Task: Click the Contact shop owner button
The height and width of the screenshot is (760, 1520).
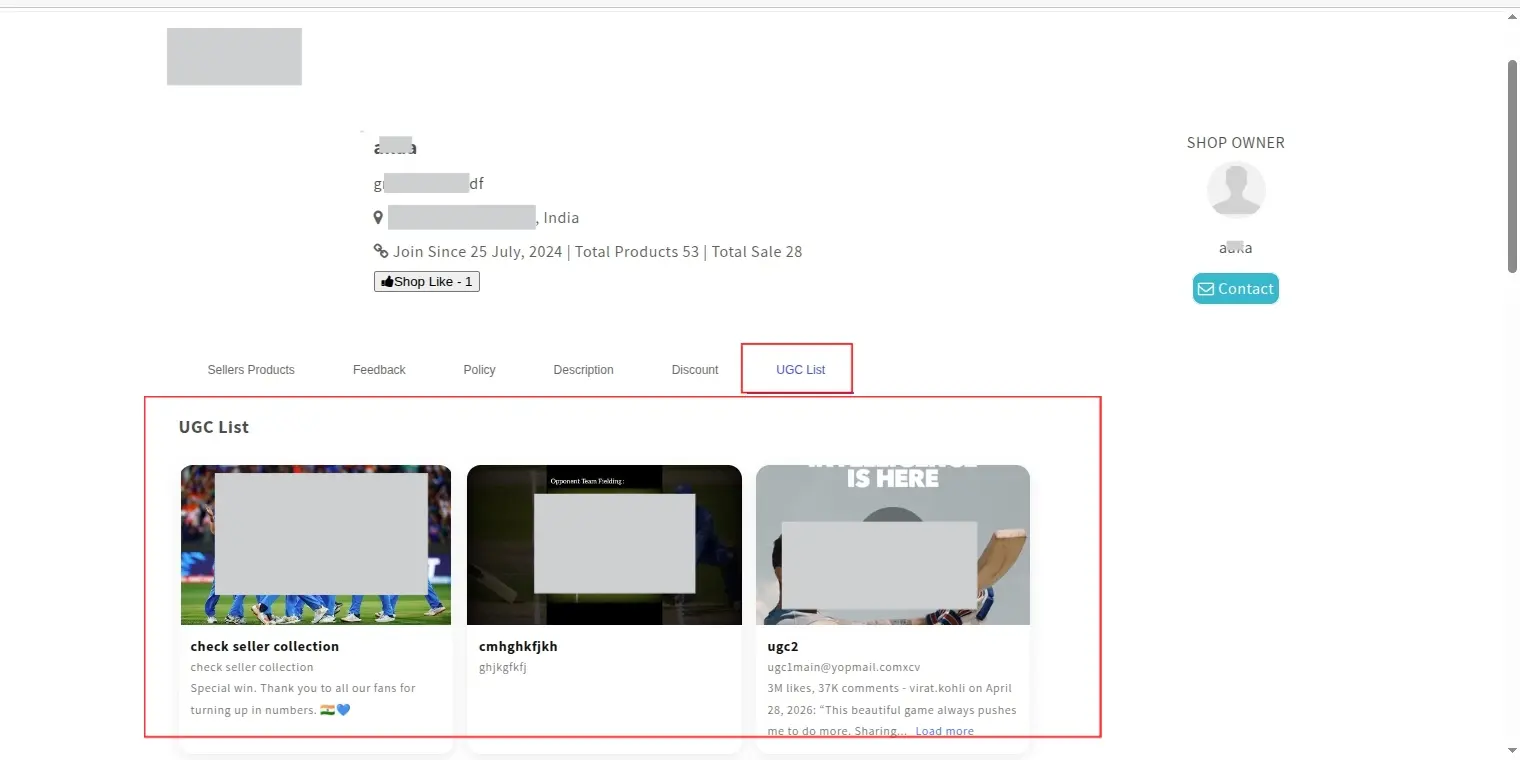Action: click(x=1235, y=289)
